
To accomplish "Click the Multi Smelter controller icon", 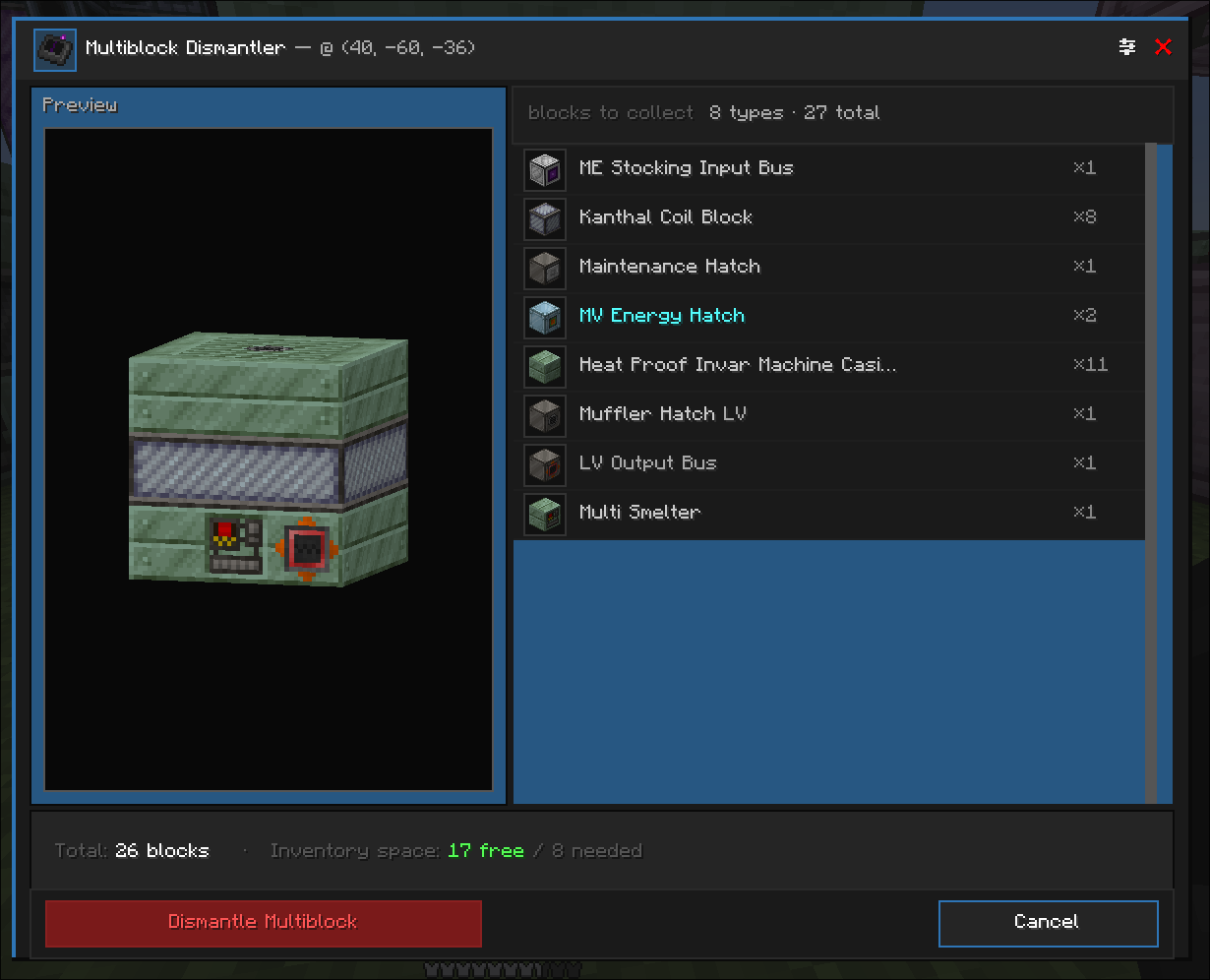I will 545,514.
